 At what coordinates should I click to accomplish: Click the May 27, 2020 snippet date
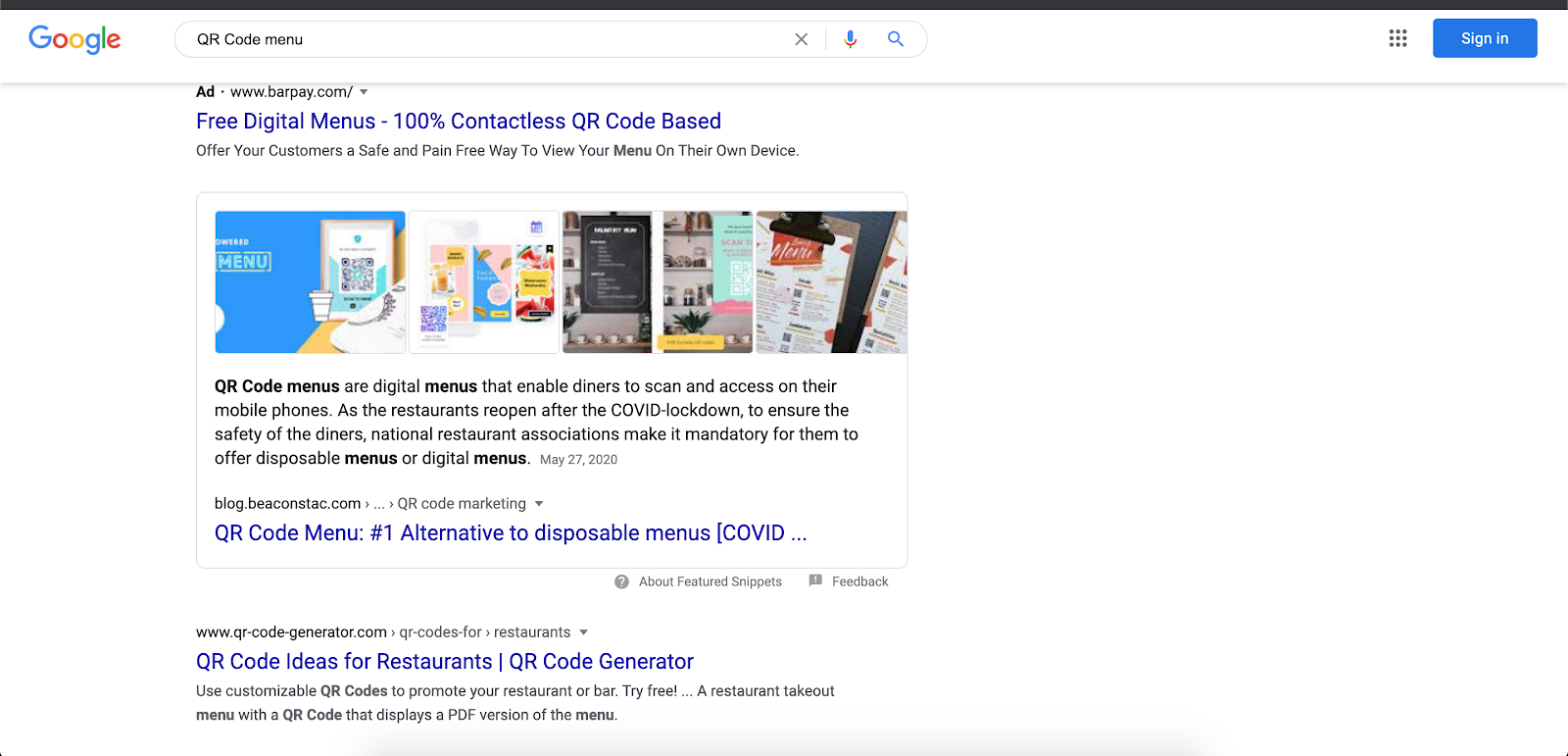[578, 460]
